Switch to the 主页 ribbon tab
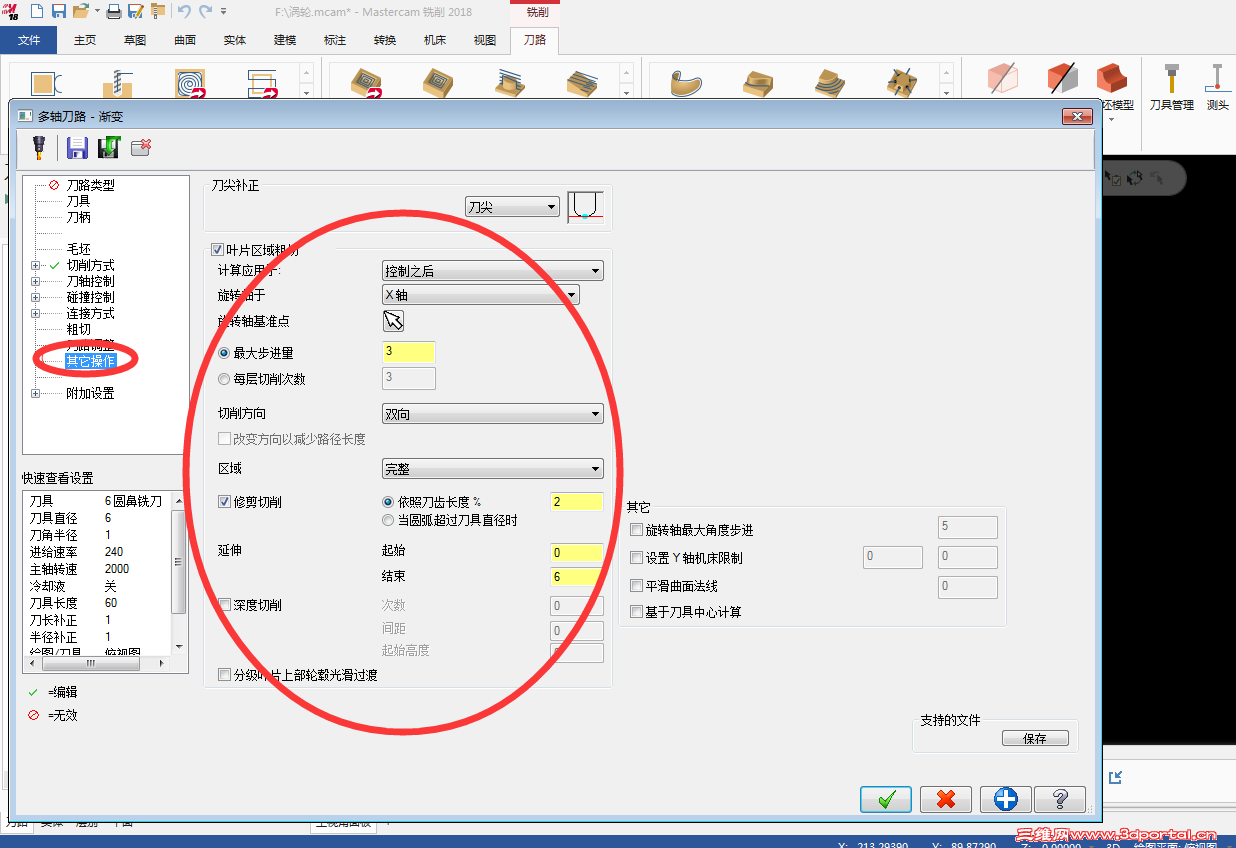This screenshot has height=848, width=1236. pos(85,40)
